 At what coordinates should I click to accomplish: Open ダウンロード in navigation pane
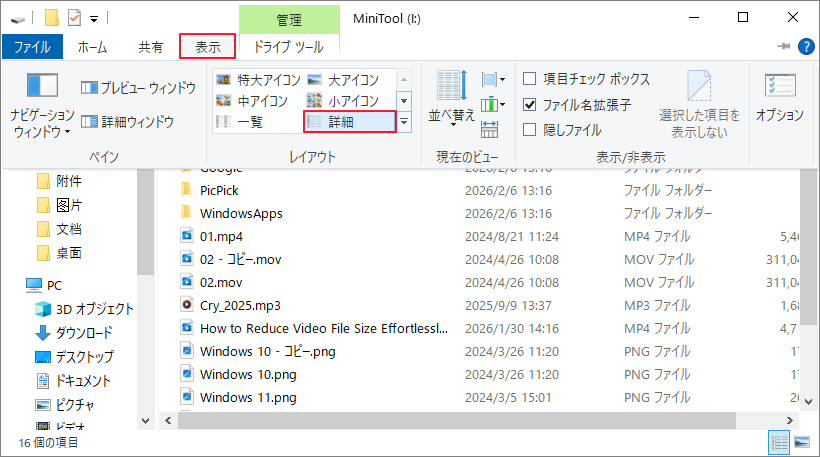point(74,333)
